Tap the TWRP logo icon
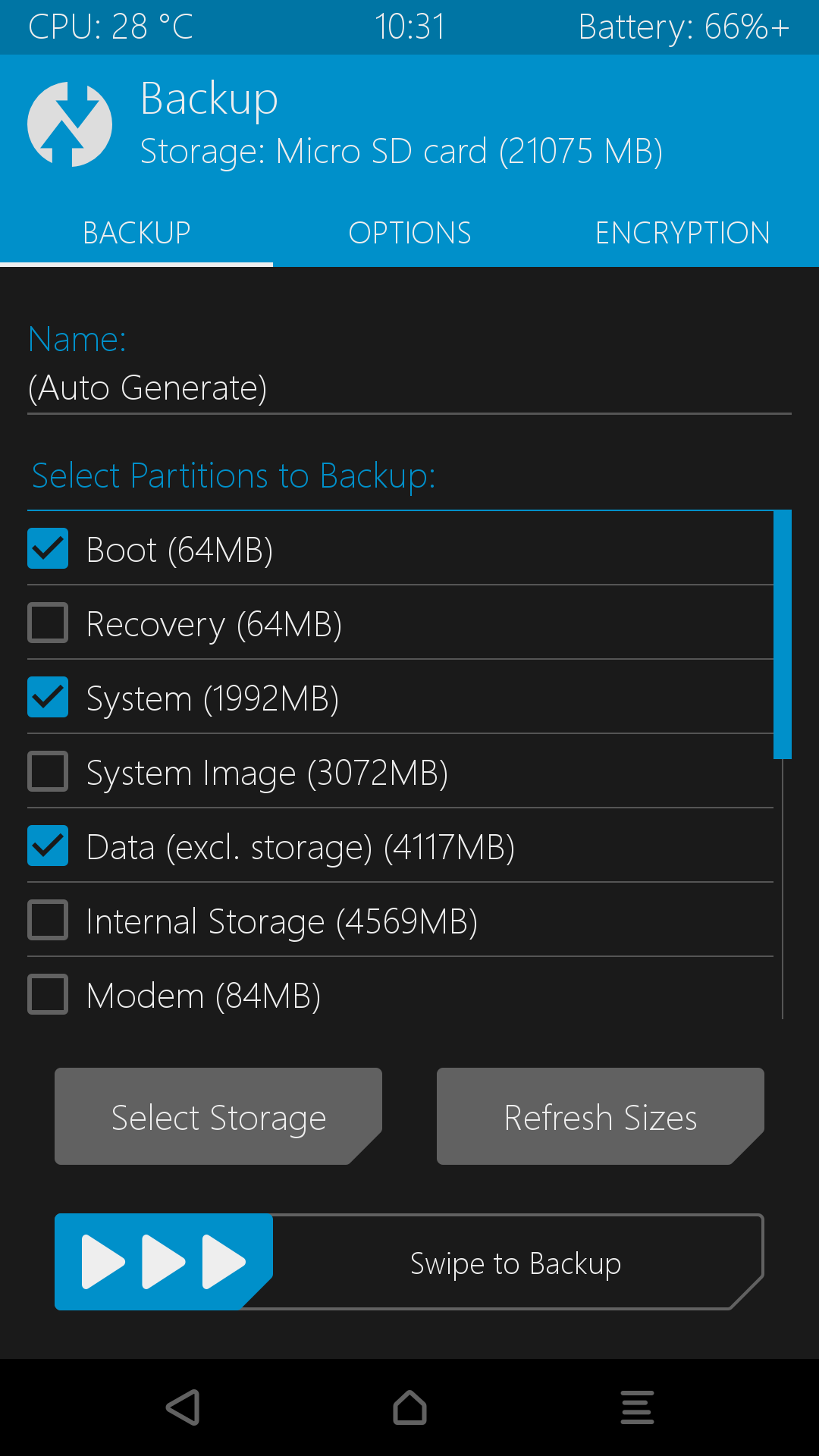 click(70, 124)
